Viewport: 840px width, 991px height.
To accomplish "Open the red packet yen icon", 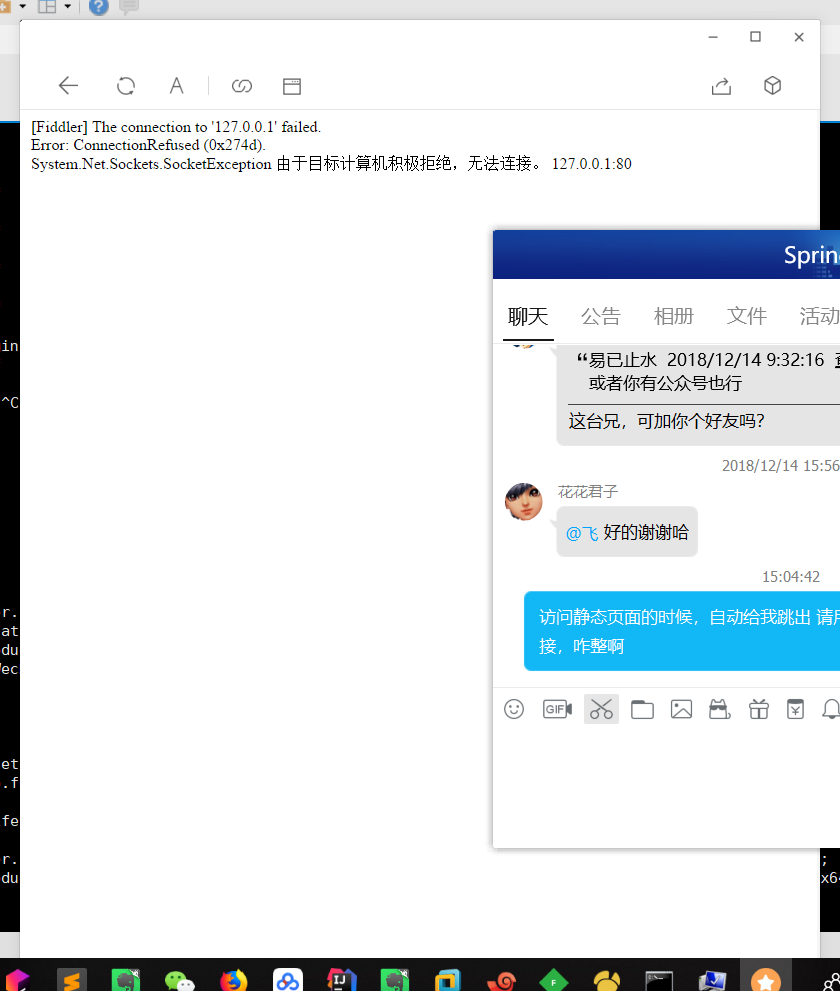I will tap(795, 709).
